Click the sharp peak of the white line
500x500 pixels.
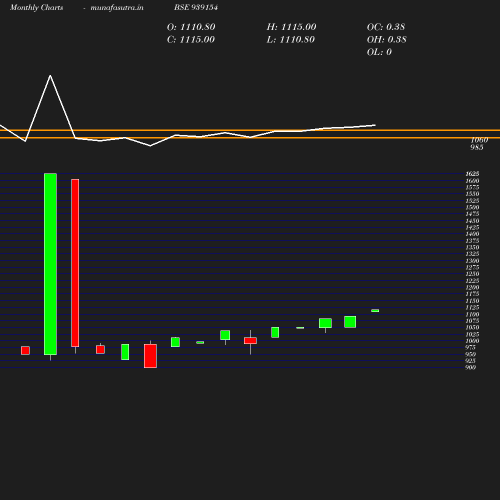pyautogui.click(x=50, y=76)
